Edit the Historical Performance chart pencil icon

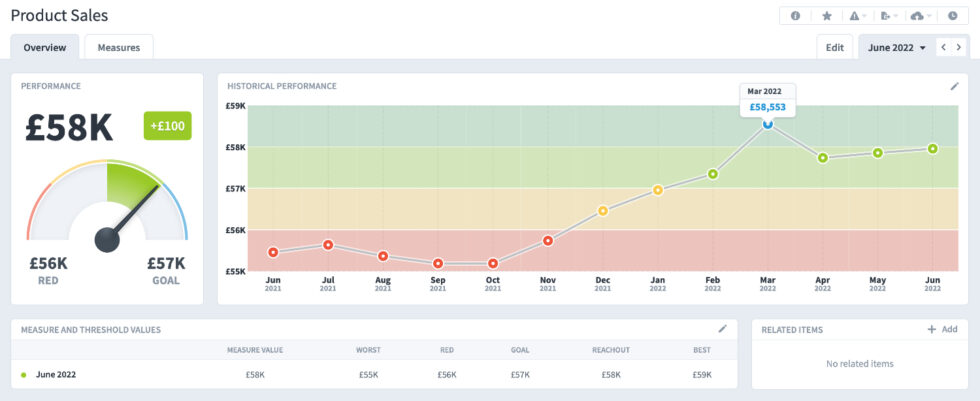954,86
